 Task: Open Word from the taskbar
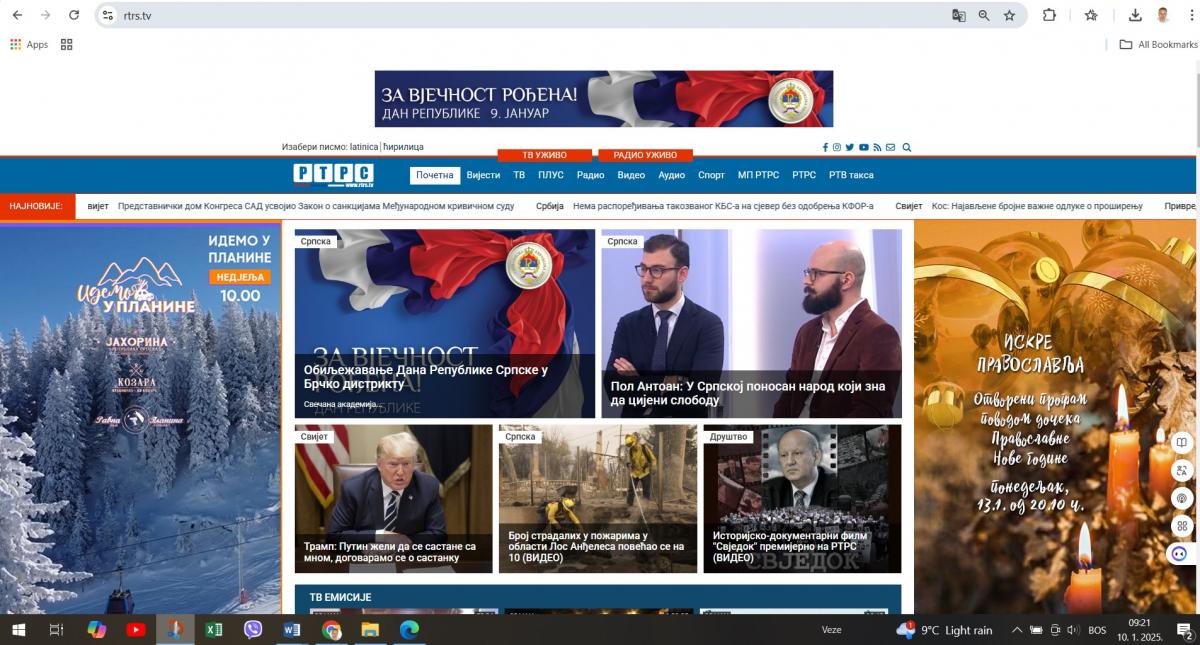coord(292,630)
